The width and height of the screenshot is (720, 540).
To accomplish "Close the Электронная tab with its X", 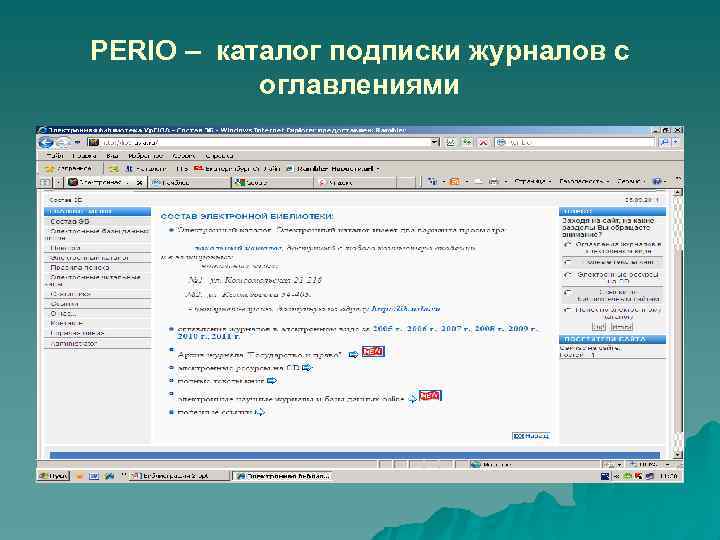I will (x=140, y=182).
